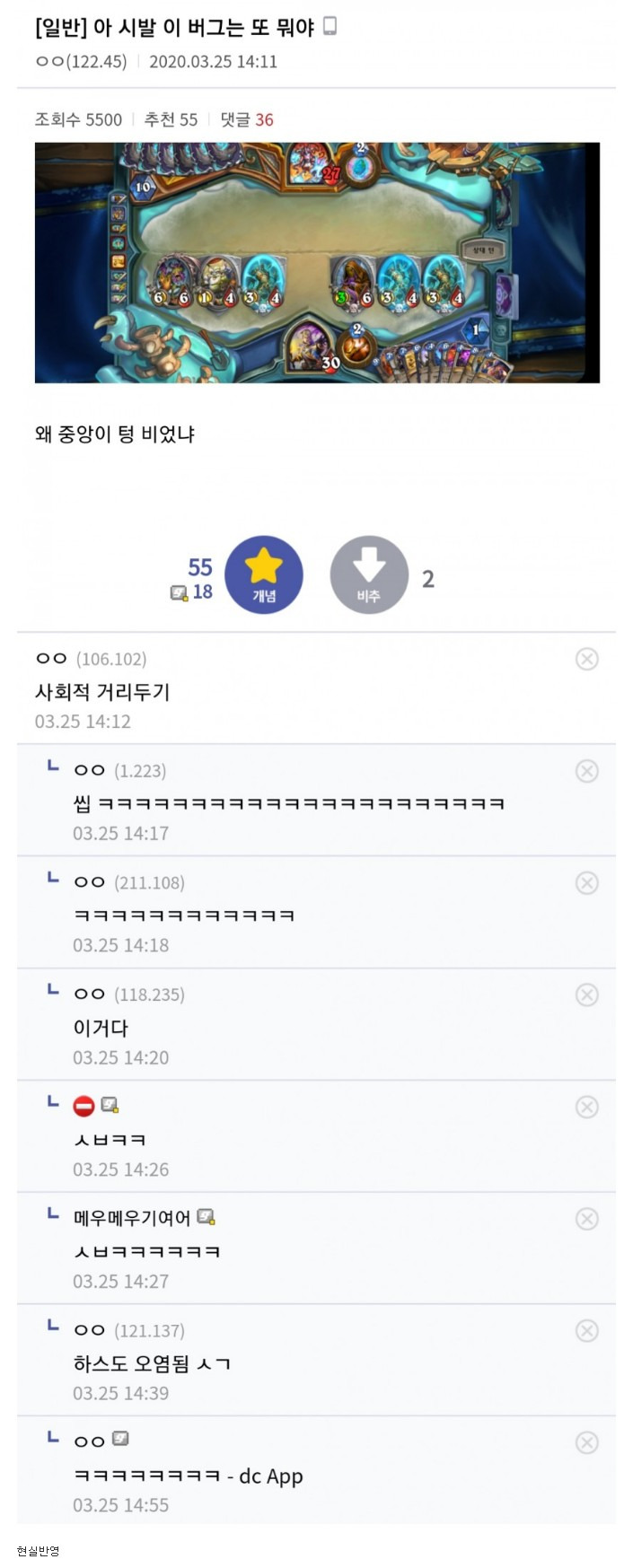Image resolution: width=624 pixels, height=1568 pixels.
Task: Delete the 이거다 reply comment
Action: 586,995
